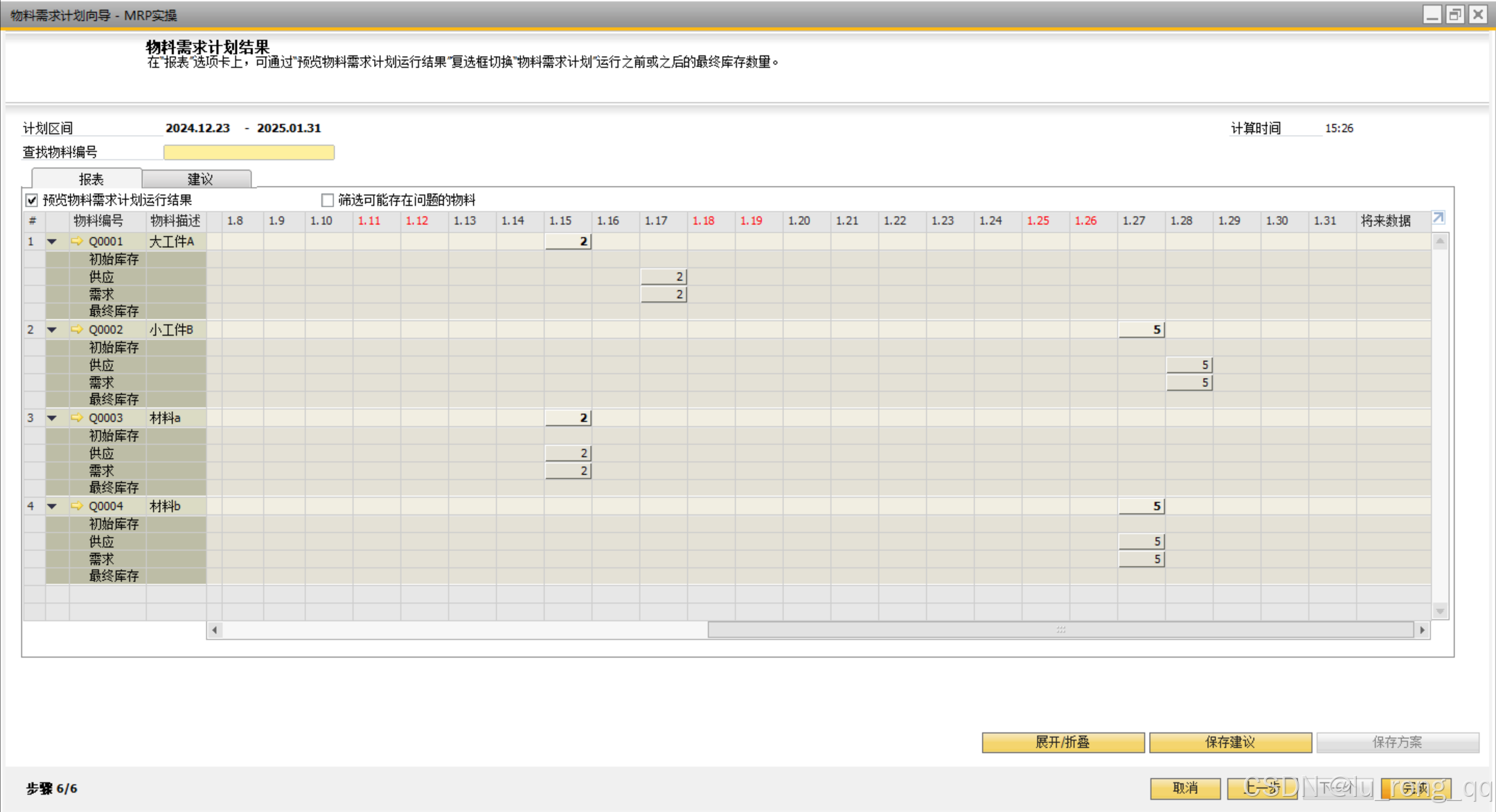Click the expand-table icon at the grid's top right
1496x812 pixels.
[1439, 218]
